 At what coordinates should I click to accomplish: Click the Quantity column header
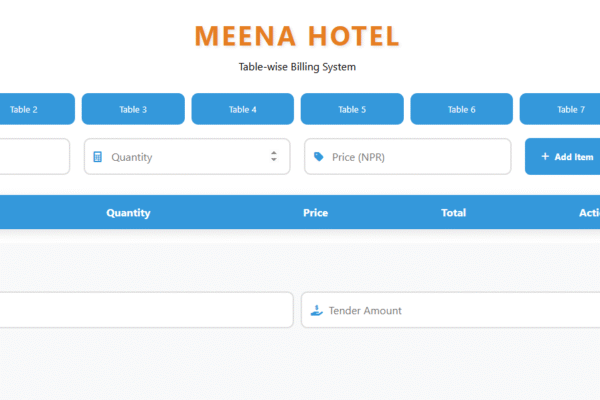pyautogui.click(x=128, y=212)
